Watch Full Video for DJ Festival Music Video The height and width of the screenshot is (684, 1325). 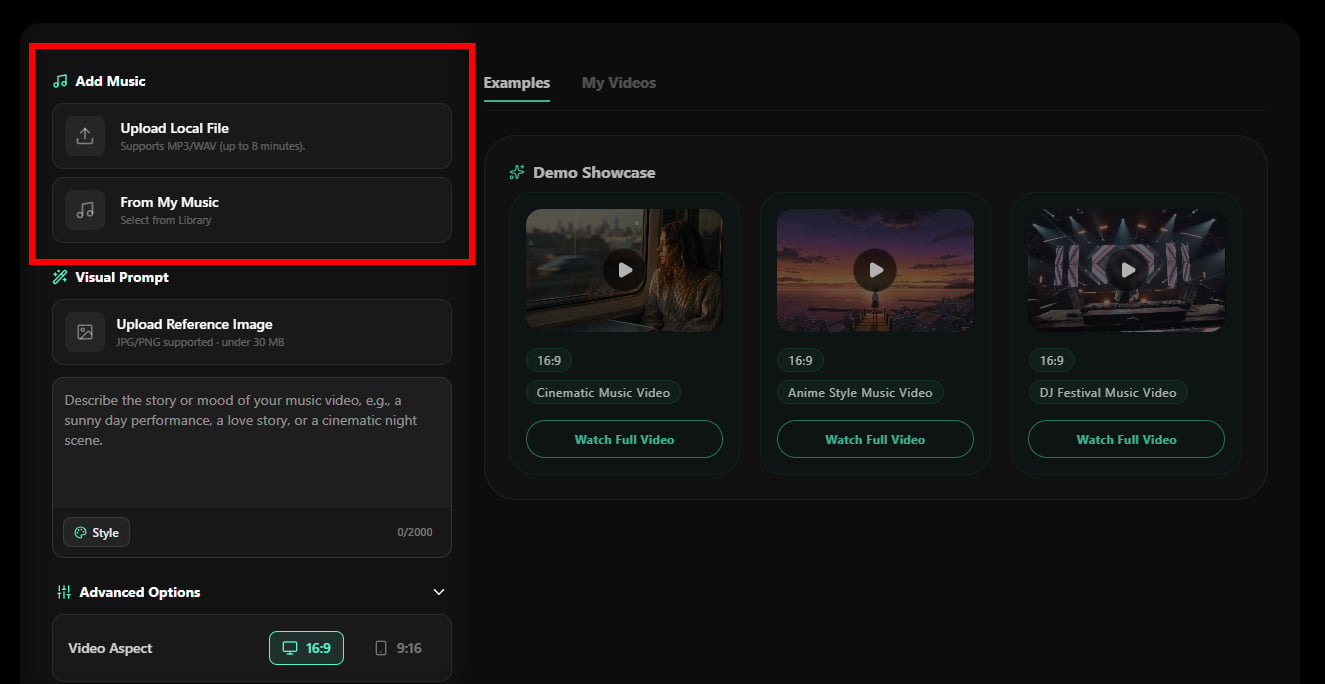(x=1126, y=439)
